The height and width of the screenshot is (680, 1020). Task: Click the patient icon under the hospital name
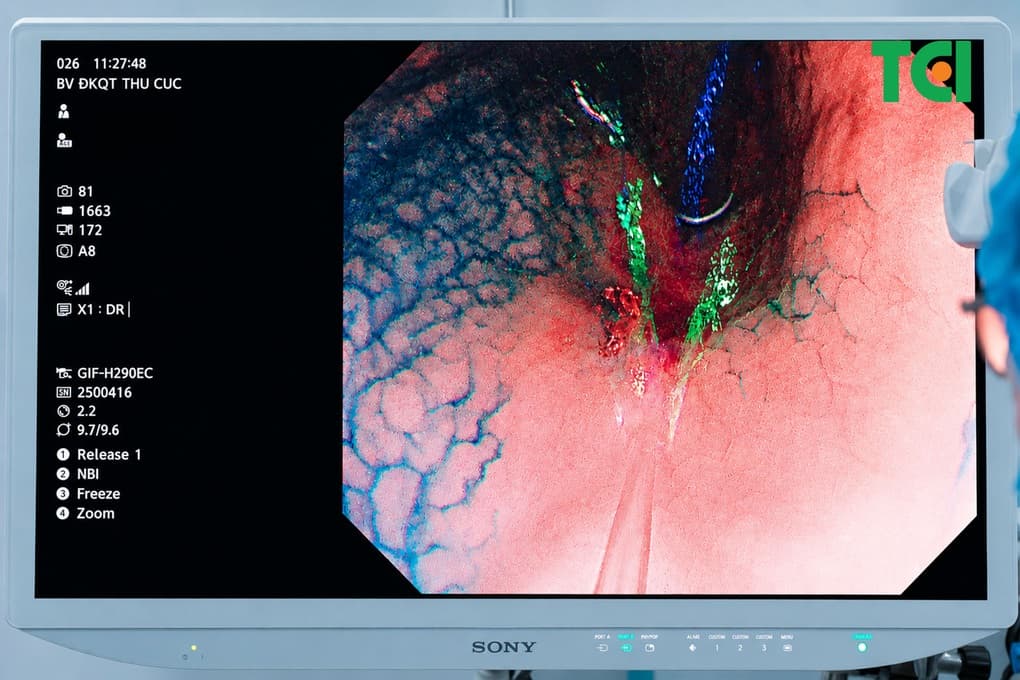63,111
